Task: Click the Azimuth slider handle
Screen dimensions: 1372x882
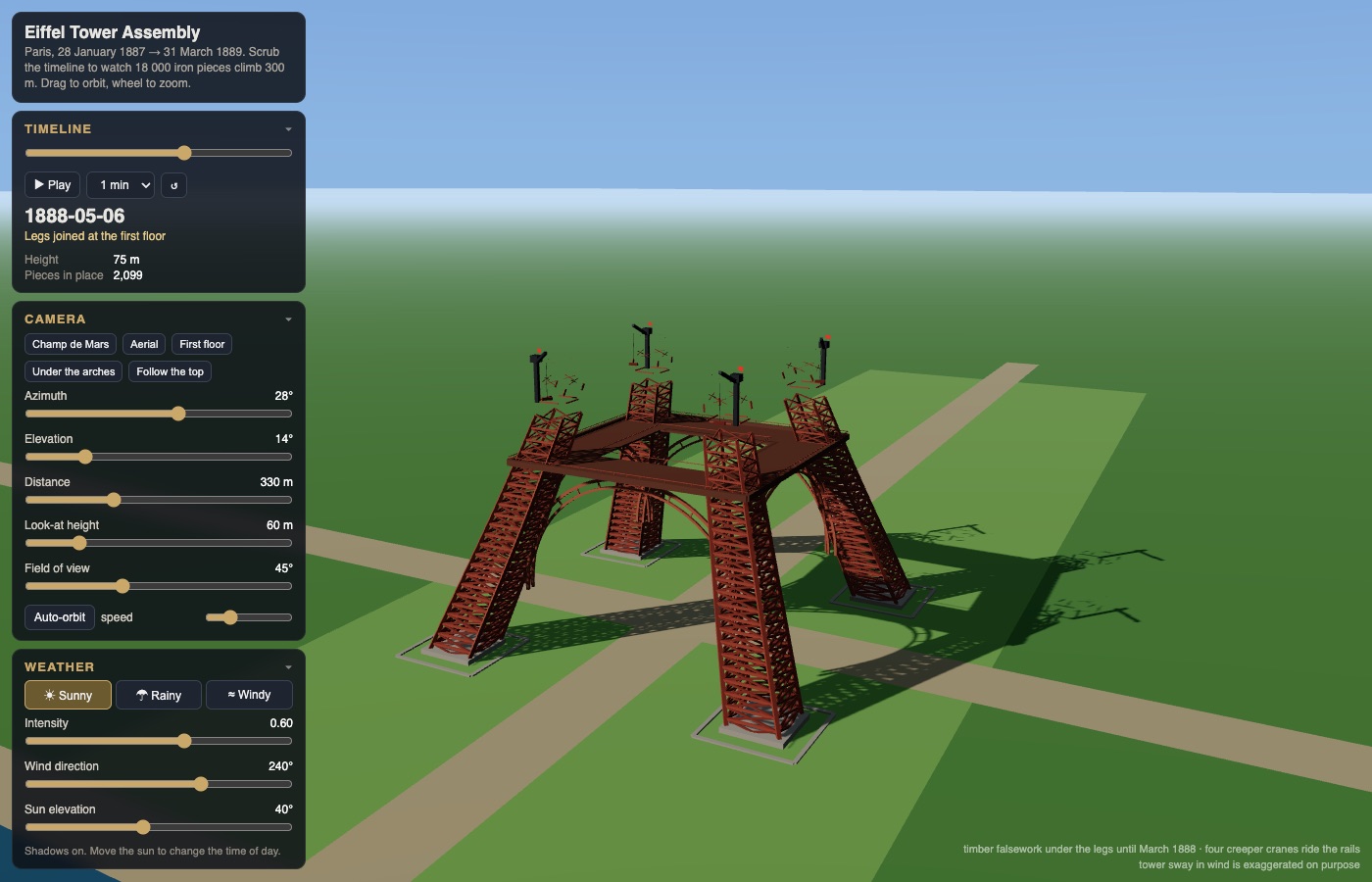Action: pos(178,414)
